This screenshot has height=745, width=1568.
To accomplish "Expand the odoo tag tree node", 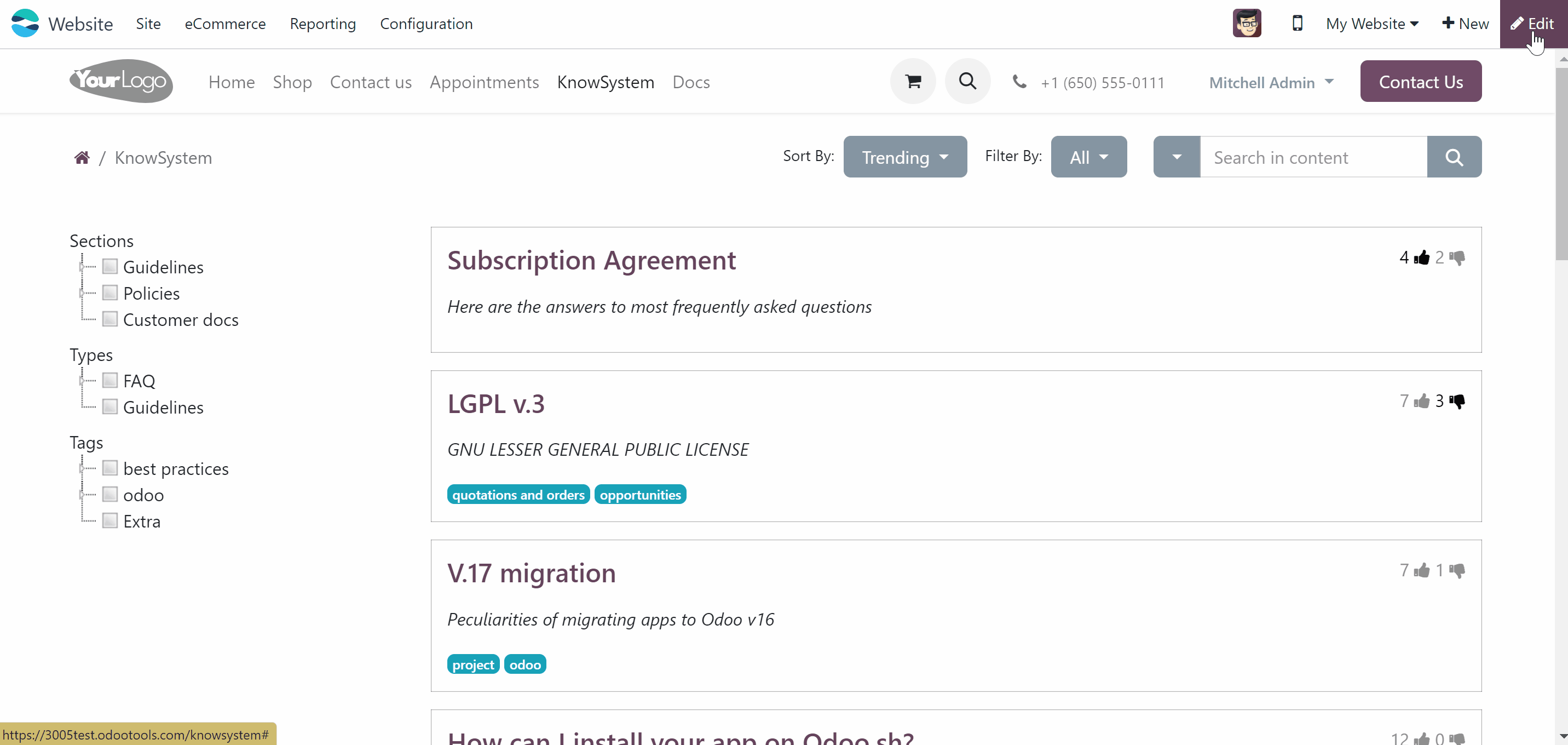I will pyautogui.click(x=82, y=495).
